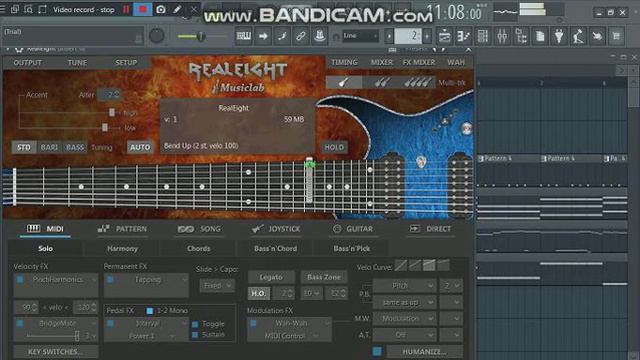Click the KEY SWITCHES button
The image size is (640, 360).
(x=56, y=351)
